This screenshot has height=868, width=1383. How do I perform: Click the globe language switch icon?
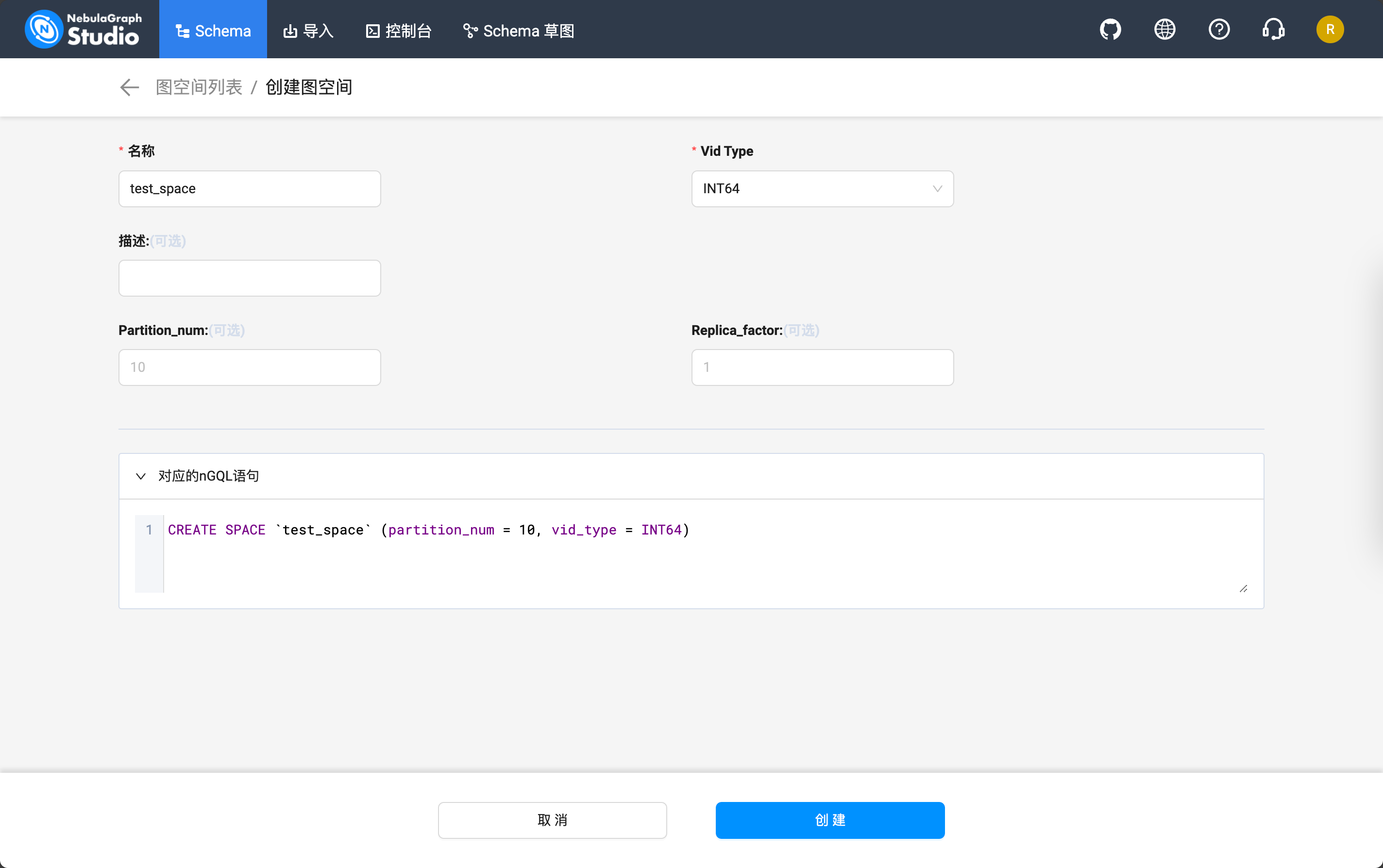(x=1164, y=29)
